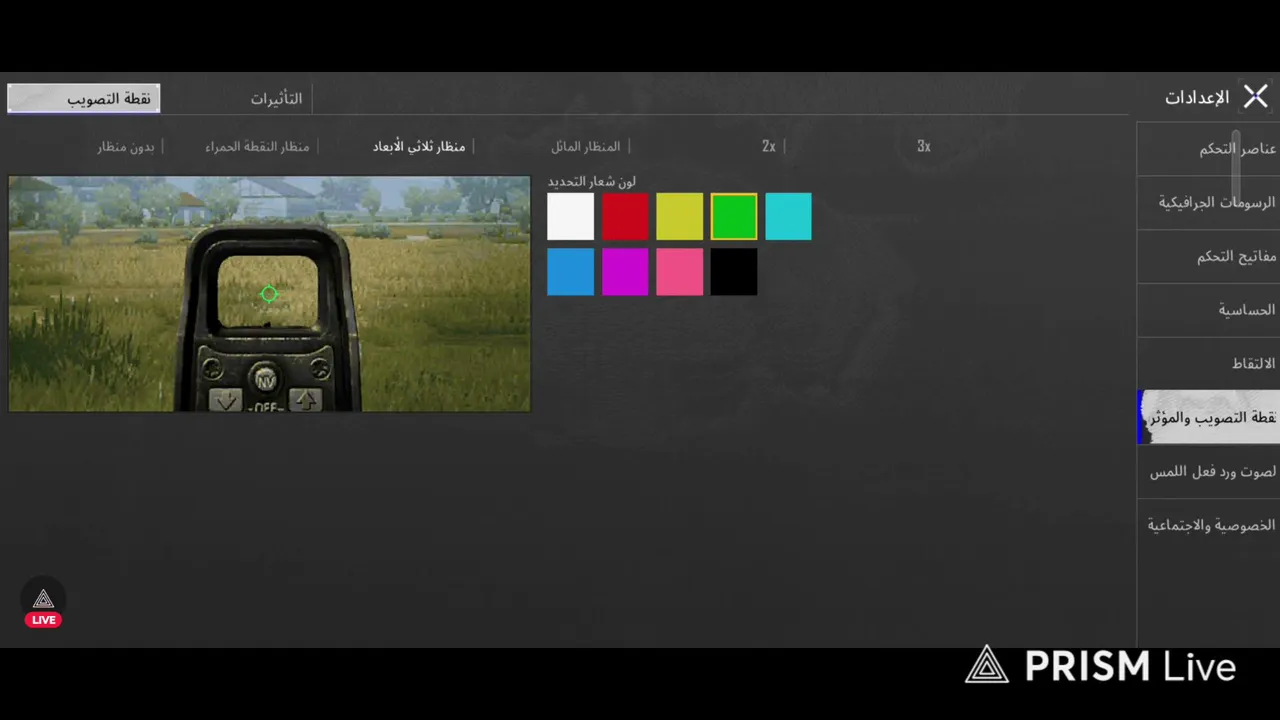The width and height of the screenshot is (1280, 720).
Task: Choose the black reticle color
Action: (x=734, y=272)
